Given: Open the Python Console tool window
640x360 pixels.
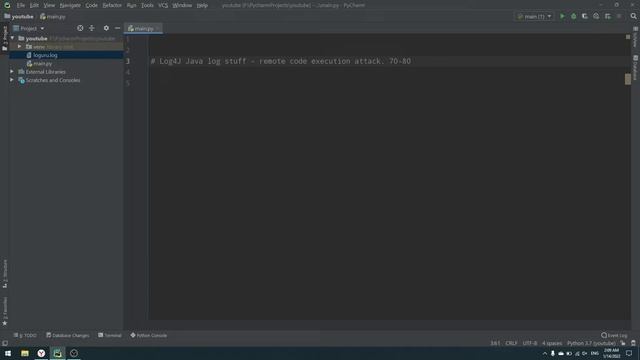Looking at the screenshot, I should [149, 335].
